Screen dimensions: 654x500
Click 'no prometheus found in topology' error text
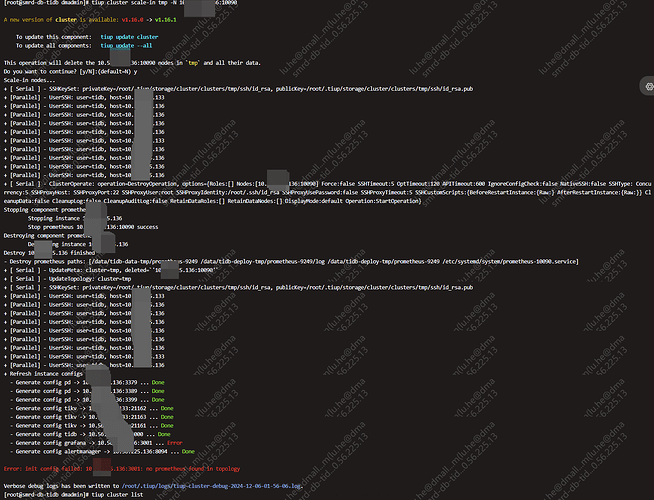click(192, 469)
